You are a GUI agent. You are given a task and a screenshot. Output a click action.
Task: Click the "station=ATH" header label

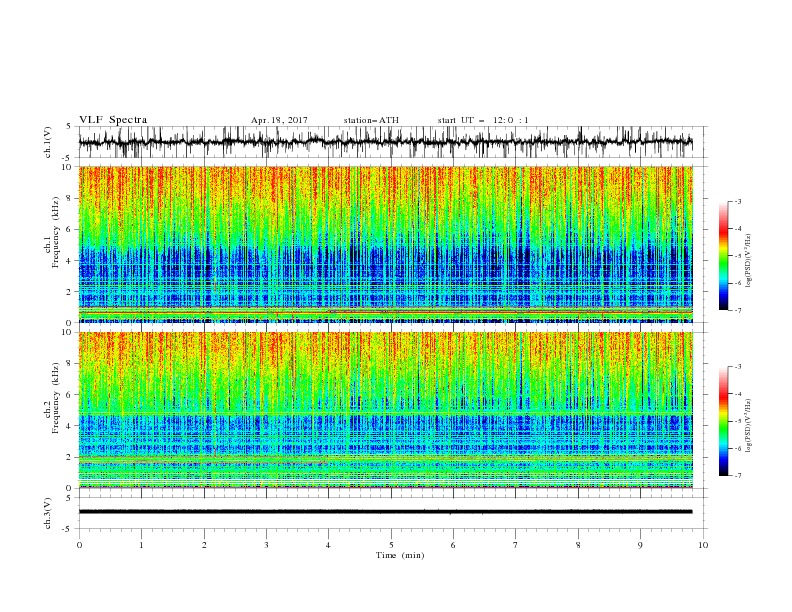coord(371,120)
